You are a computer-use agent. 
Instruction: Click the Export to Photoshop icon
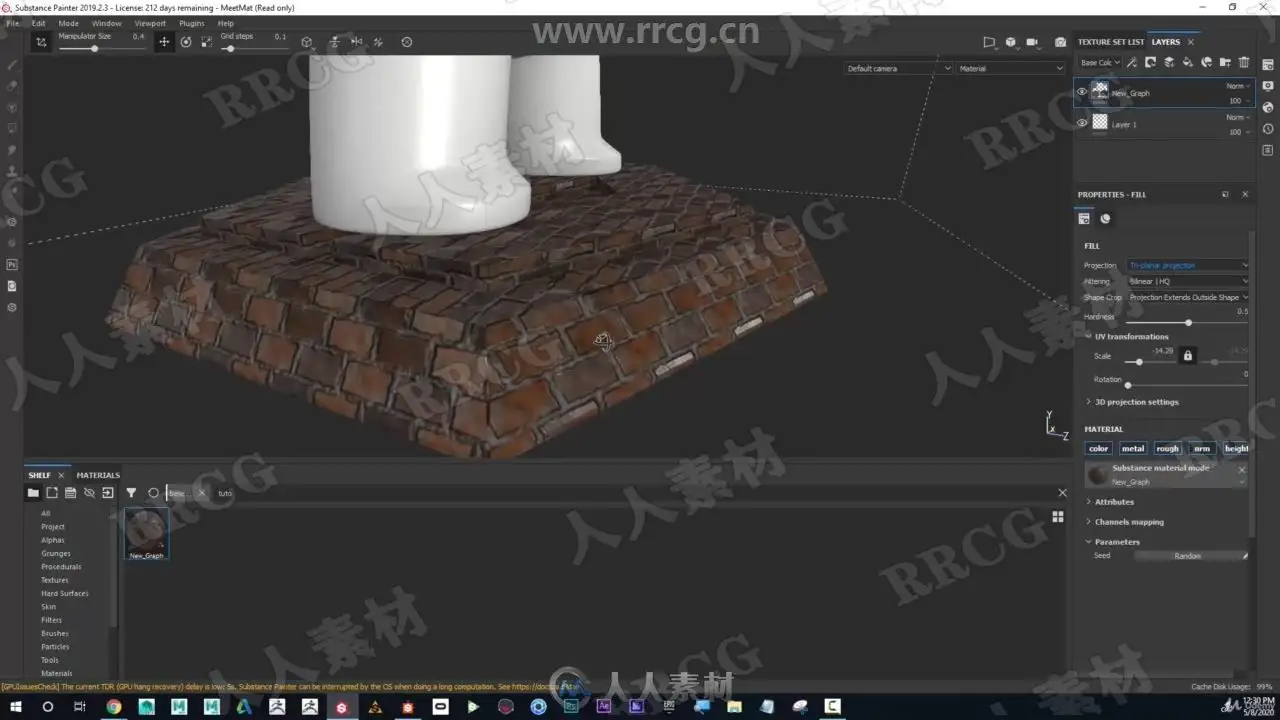12,265
